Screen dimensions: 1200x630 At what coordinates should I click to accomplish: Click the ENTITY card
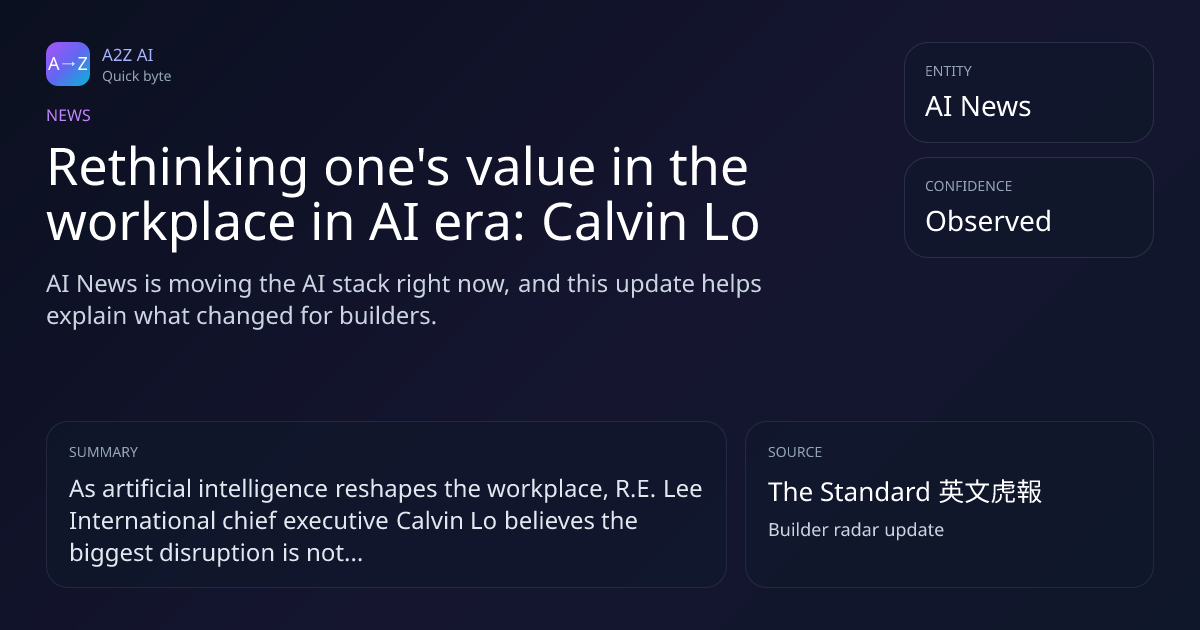[x=1029, y=92]
